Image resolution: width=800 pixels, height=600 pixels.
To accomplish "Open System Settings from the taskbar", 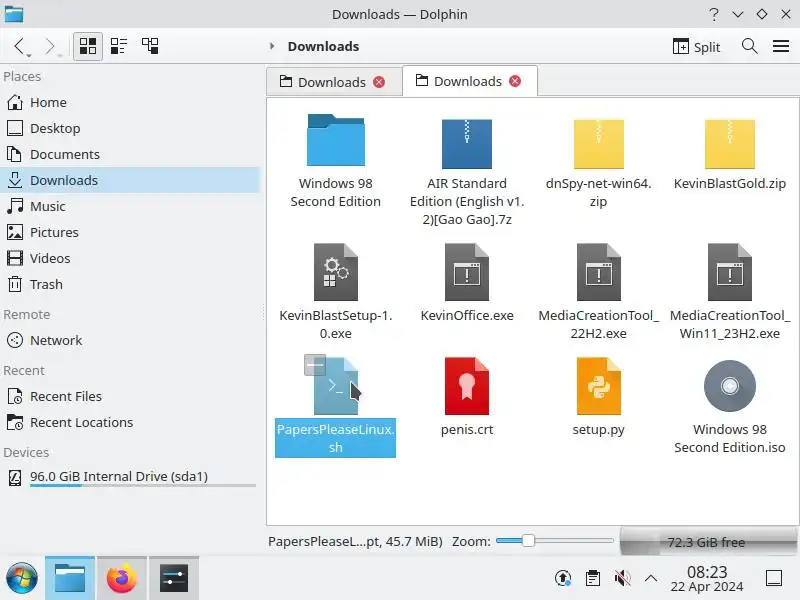I will click(x=173, y=578).
